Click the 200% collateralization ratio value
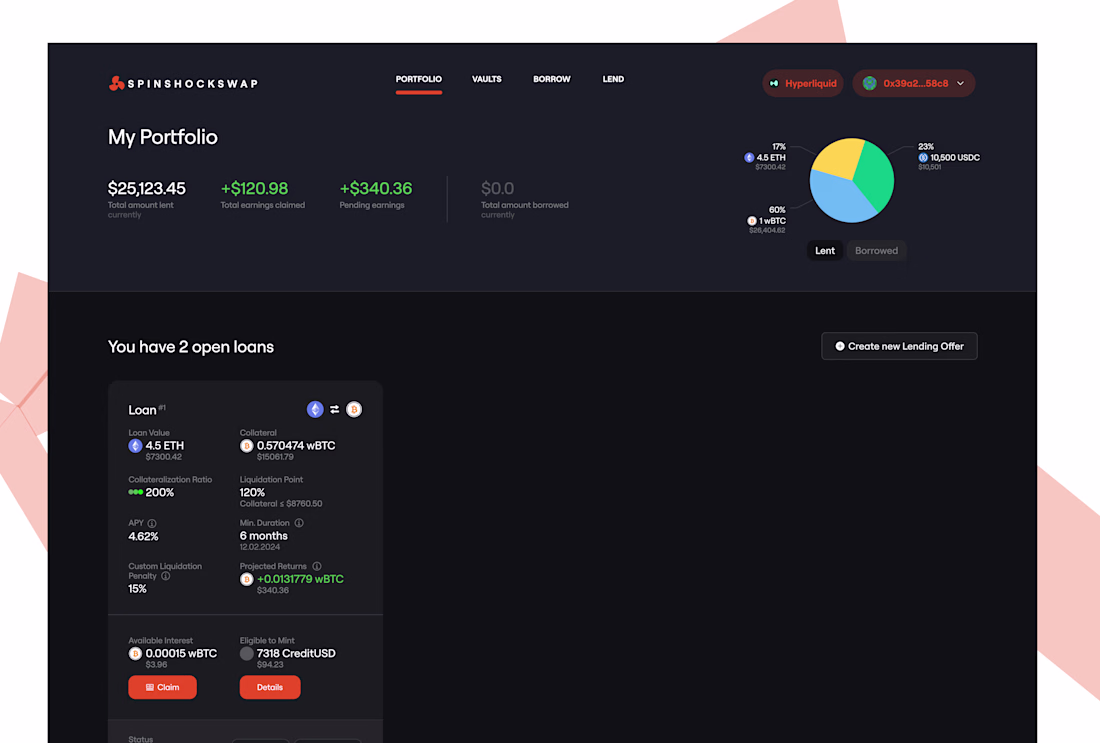This screenshot has height=743, width=1100. coord(160,493)
